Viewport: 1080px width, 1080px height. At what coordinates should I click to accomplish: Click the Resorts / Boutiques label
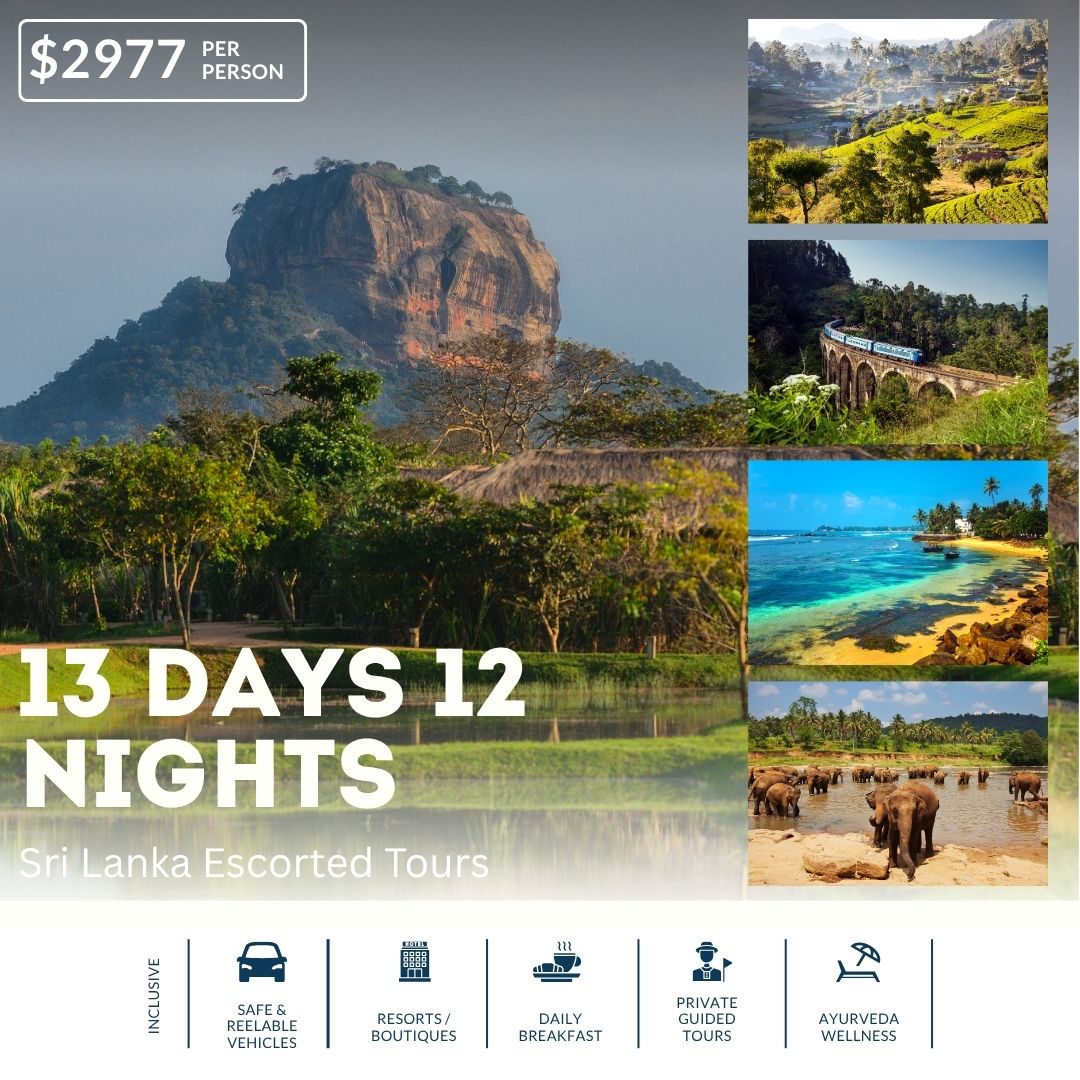[413, 1027]
